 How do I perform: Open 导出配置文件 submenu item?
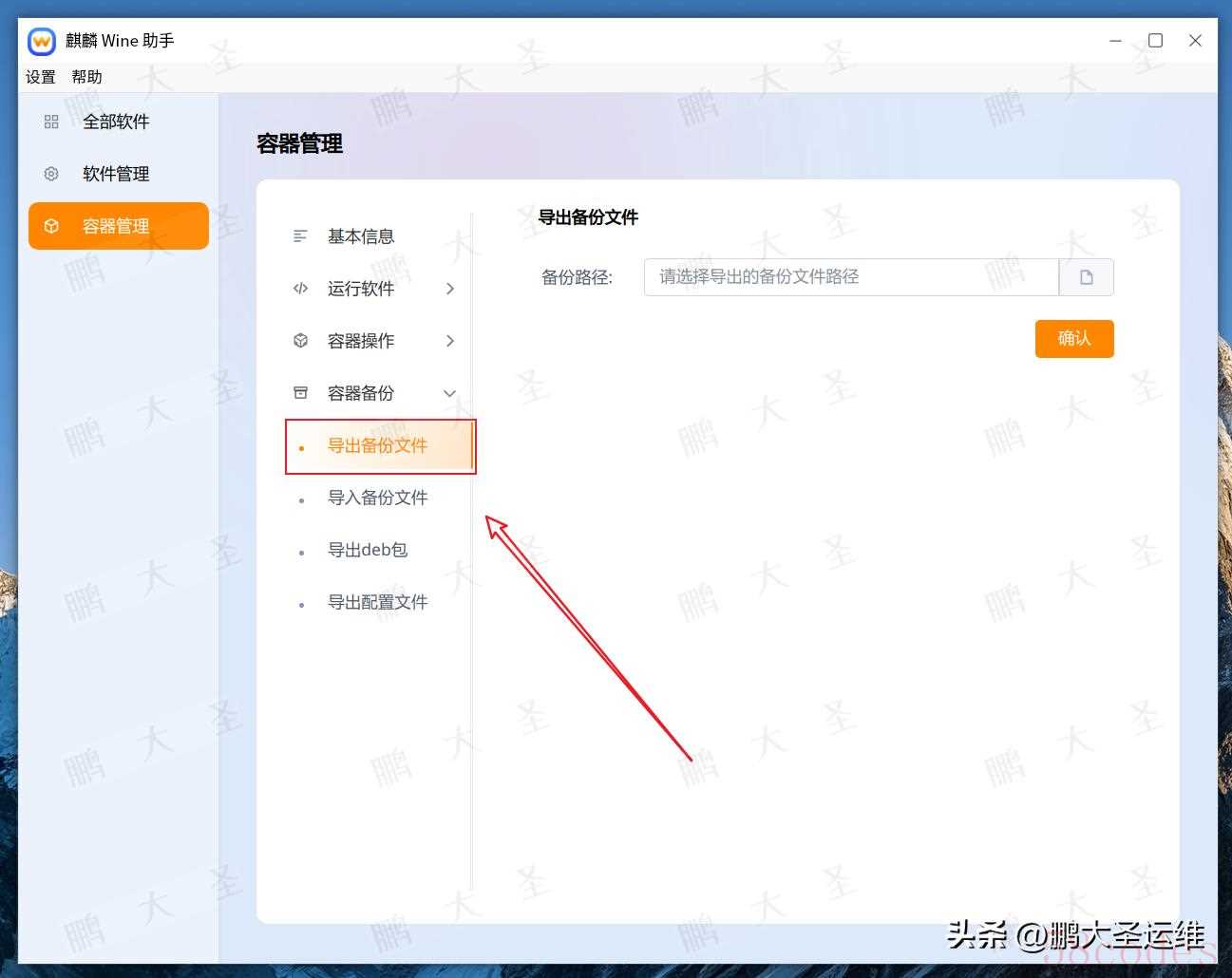[x=377, y=602]
